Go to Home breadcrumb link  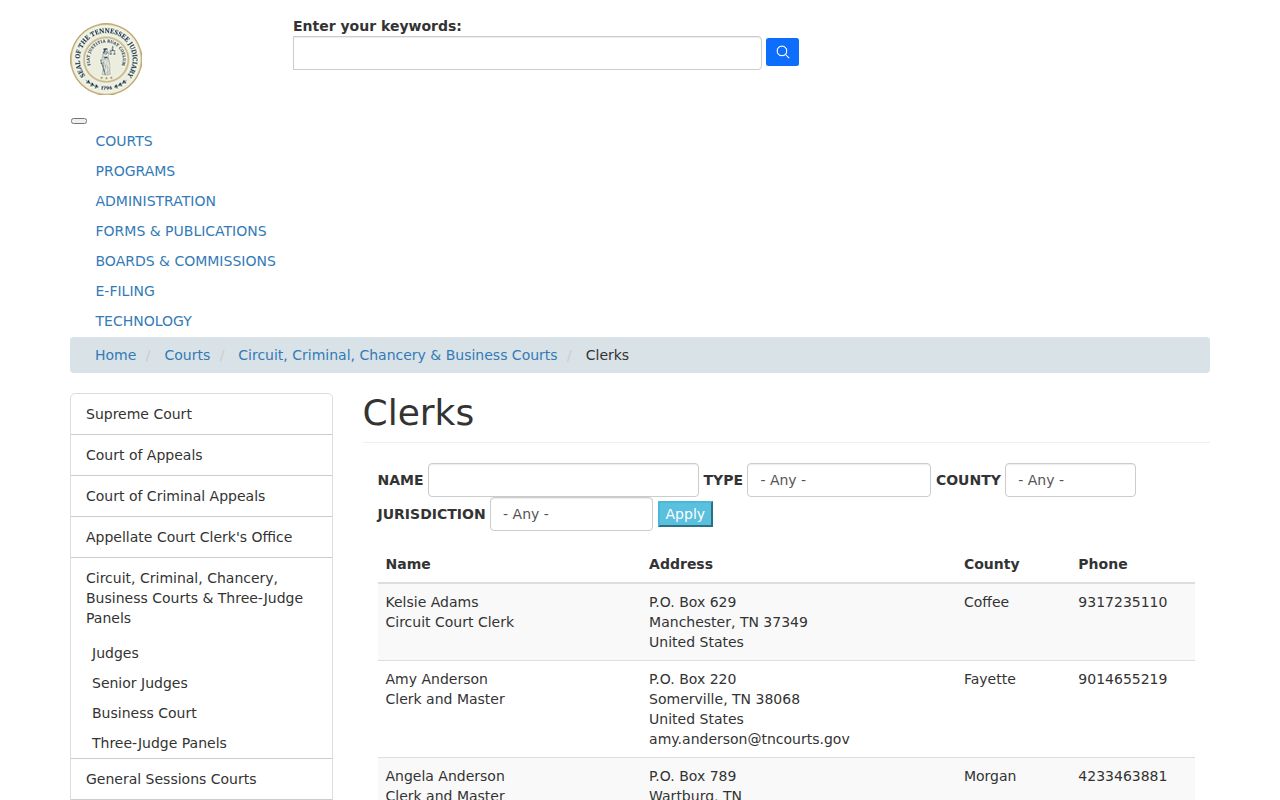click(115, 355)
